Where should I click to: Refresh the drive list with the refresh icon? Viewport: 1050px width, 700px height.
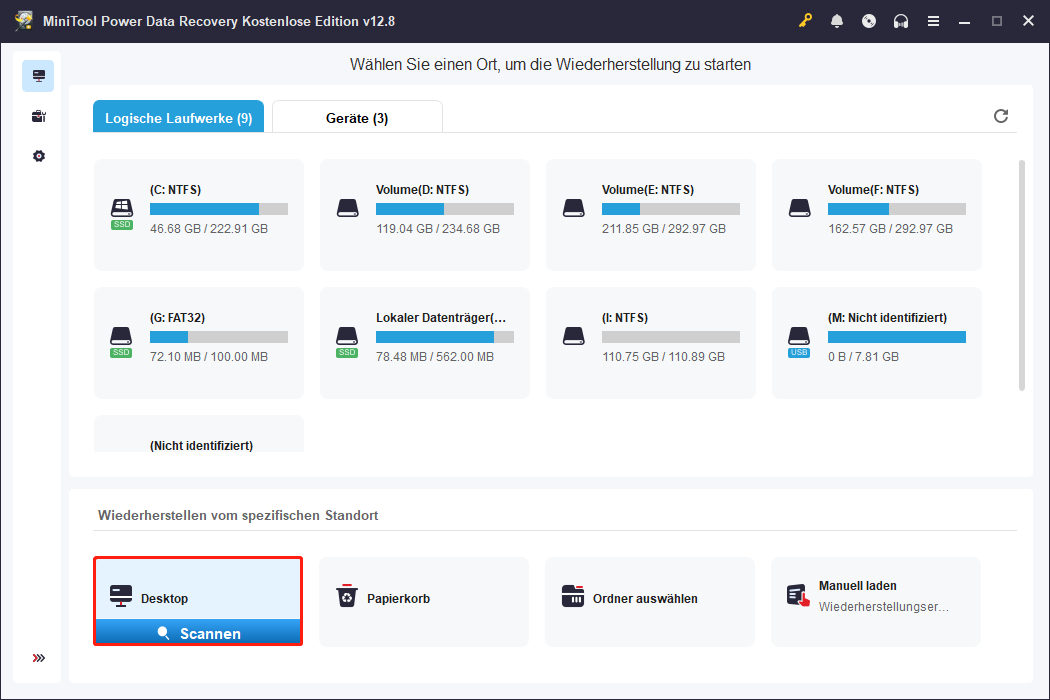pos(1001,116)
